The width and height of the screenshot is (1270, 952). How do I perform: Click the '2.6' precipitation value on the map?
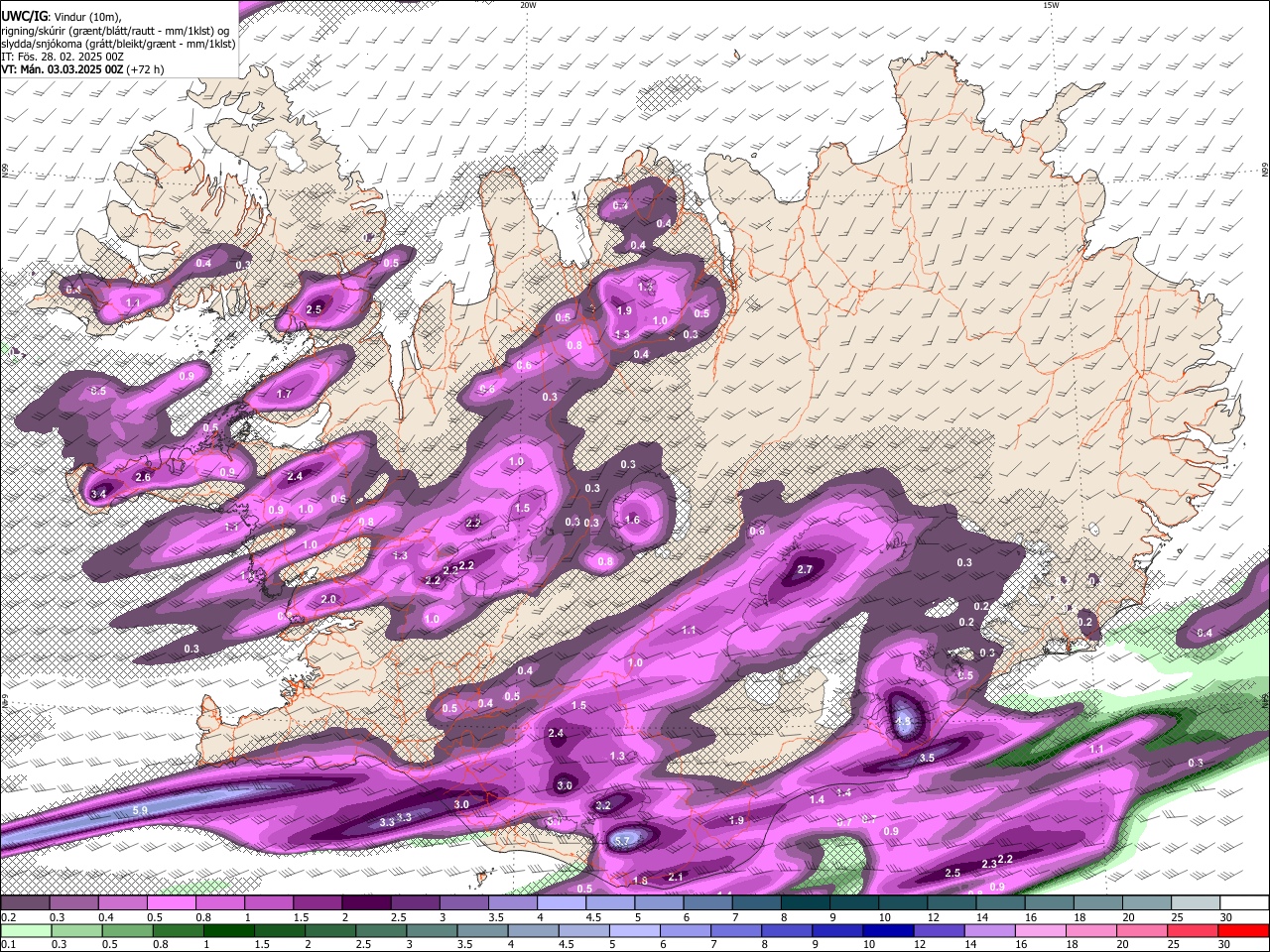(143, 478)
